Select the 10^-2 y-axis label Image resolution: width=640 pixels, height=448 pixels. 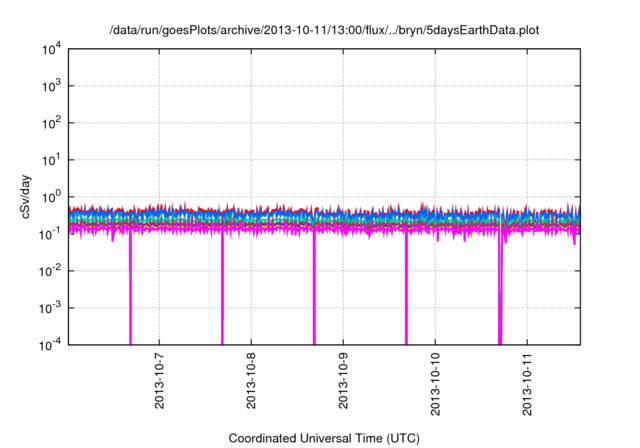(x=50, y=271)
